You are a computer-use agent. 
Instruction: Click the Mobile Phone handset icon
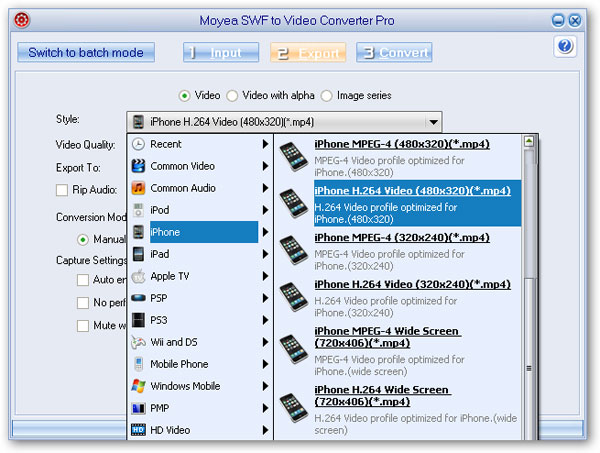[x=138, y=364]
